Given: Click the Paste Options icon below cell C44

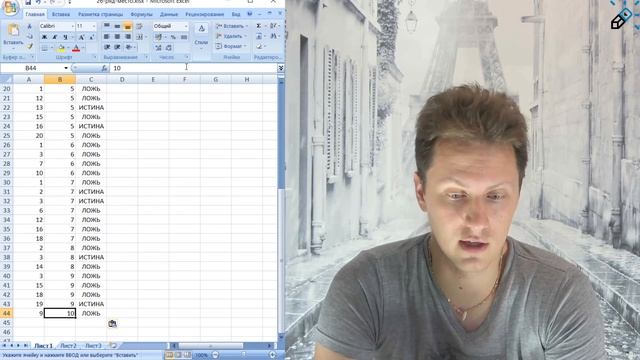Looking at the screenshot, I should point(112,324).
